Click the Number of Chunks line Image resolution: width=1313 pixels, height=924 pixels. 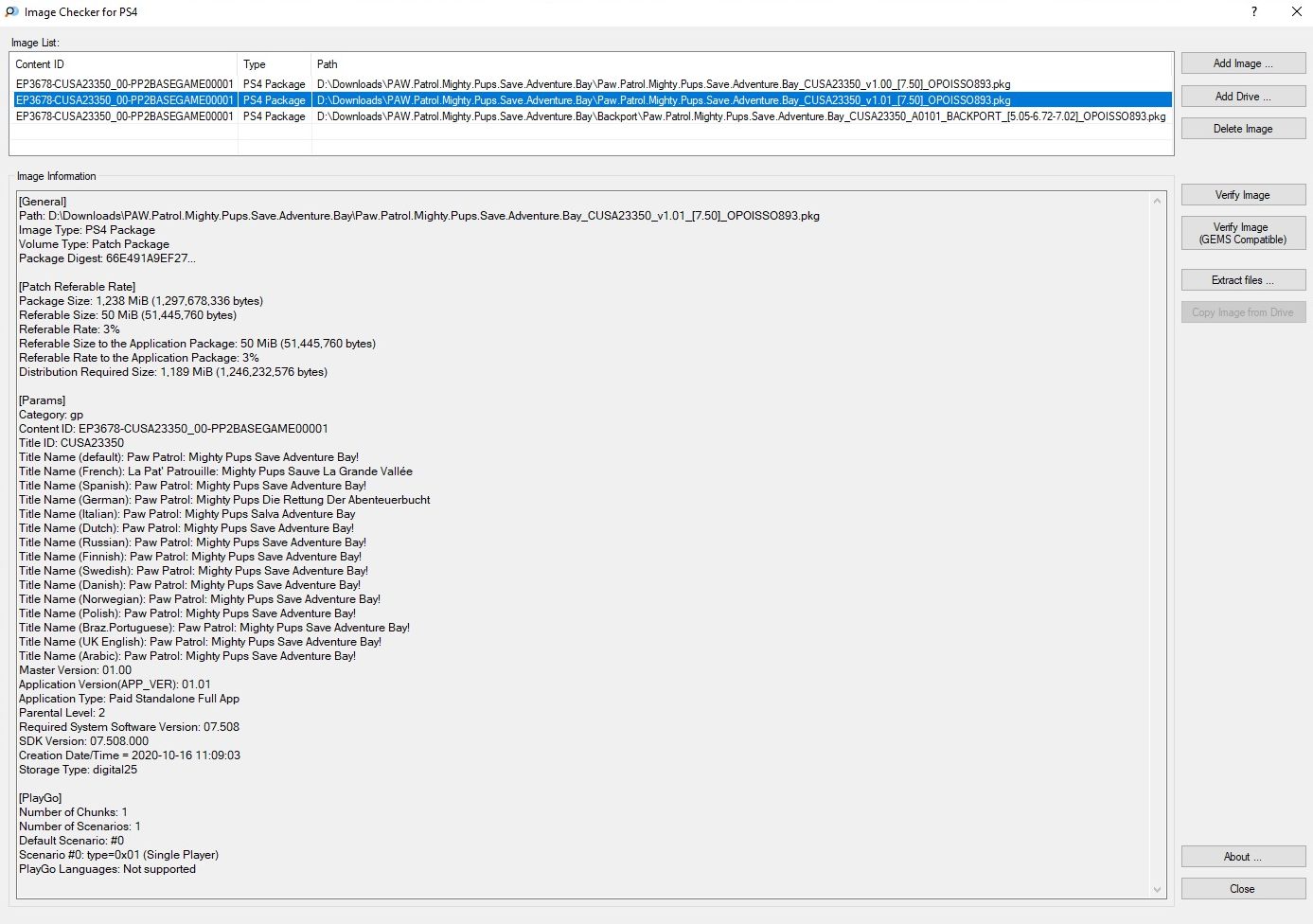coord(73,812)
